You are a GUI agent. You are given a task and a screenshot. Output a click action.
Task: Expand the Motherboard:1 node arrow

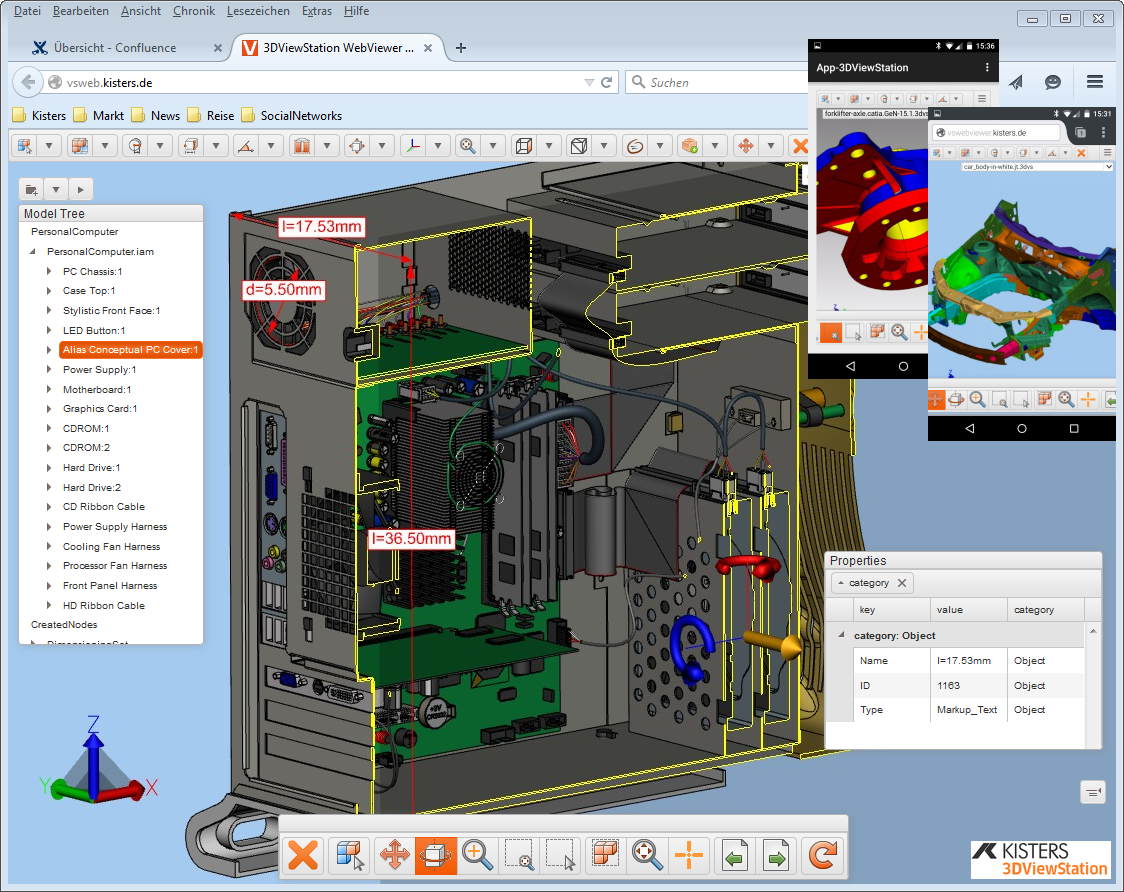pyautogui.click(x=49, y=390)
